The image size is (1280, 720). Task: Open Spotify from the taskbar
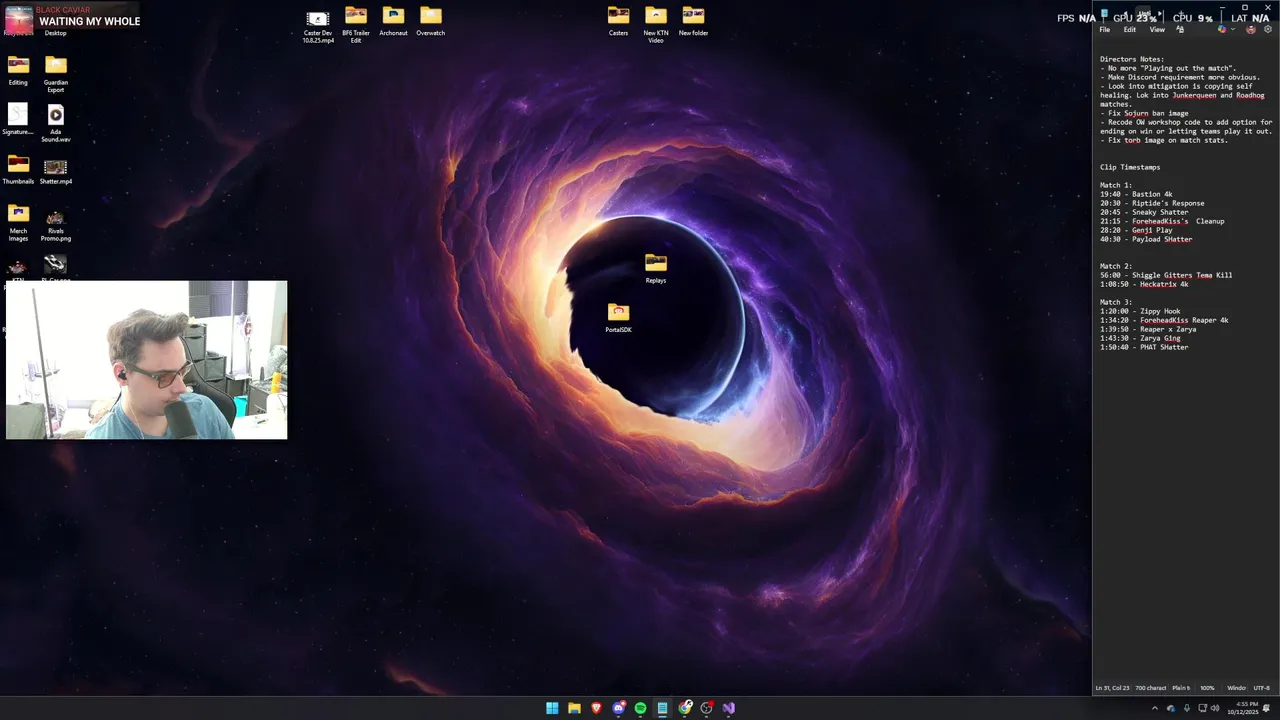(x=640, y=708)
